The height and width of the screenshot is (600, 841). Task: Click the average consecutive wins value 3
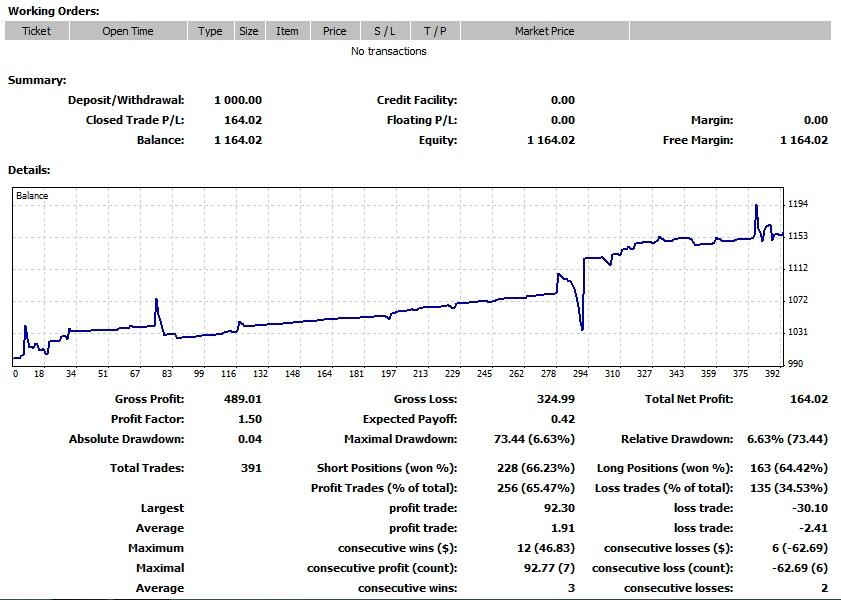[x=571, y=588]
